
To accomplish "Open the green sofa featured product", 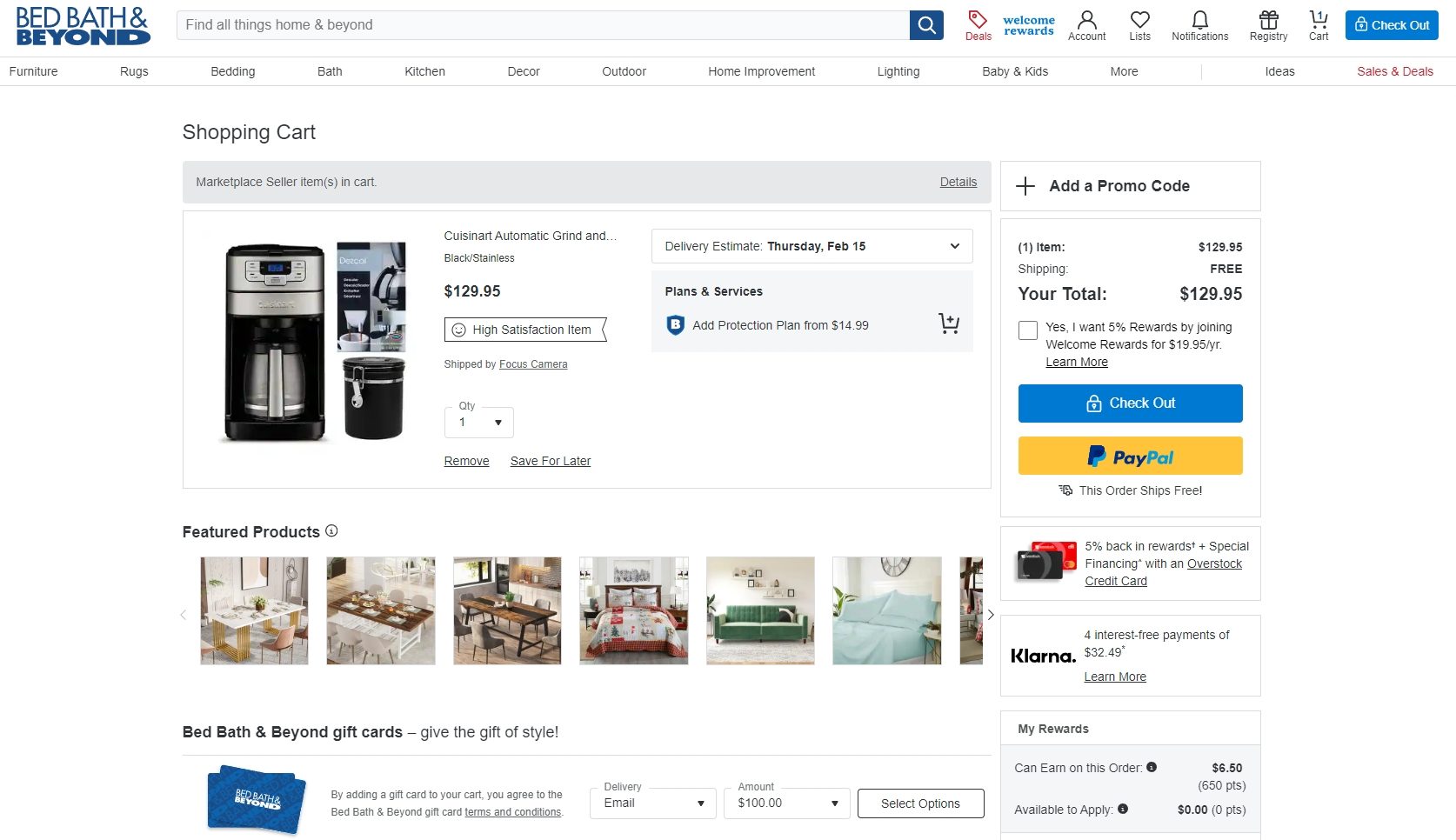I will point(760,610).
